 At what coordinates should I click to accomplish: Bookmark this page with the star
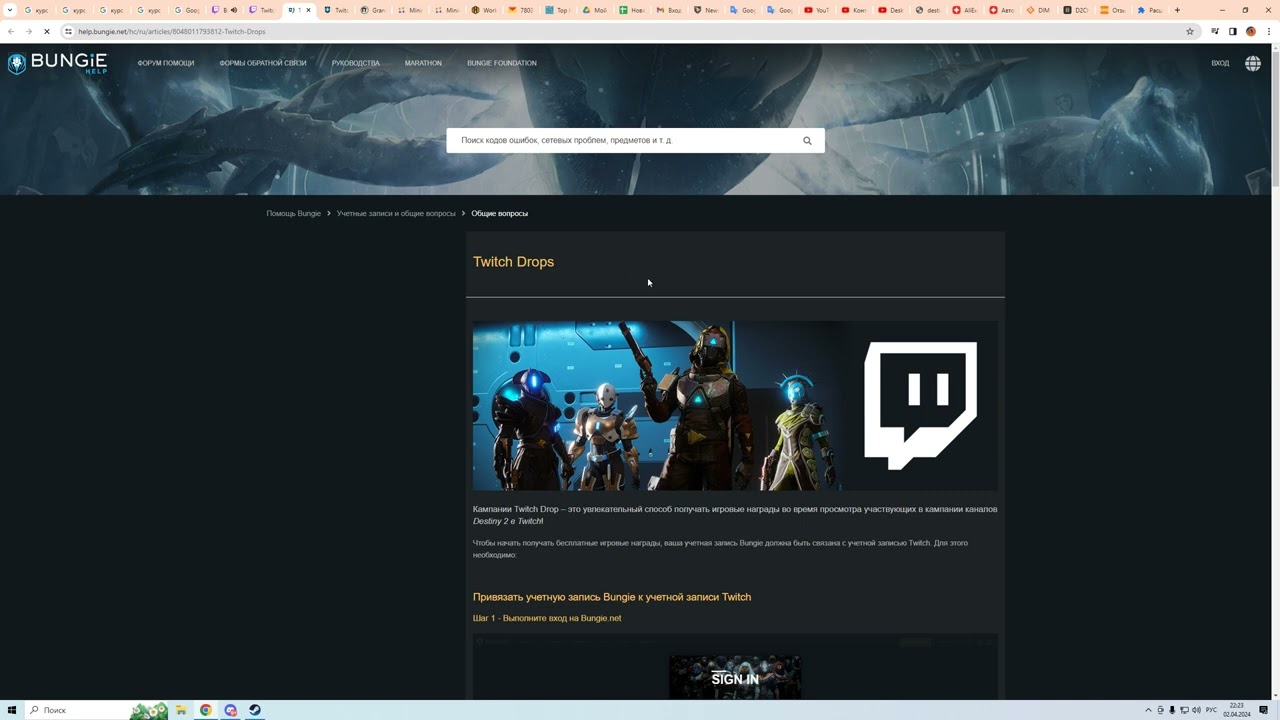(1190, 31)
